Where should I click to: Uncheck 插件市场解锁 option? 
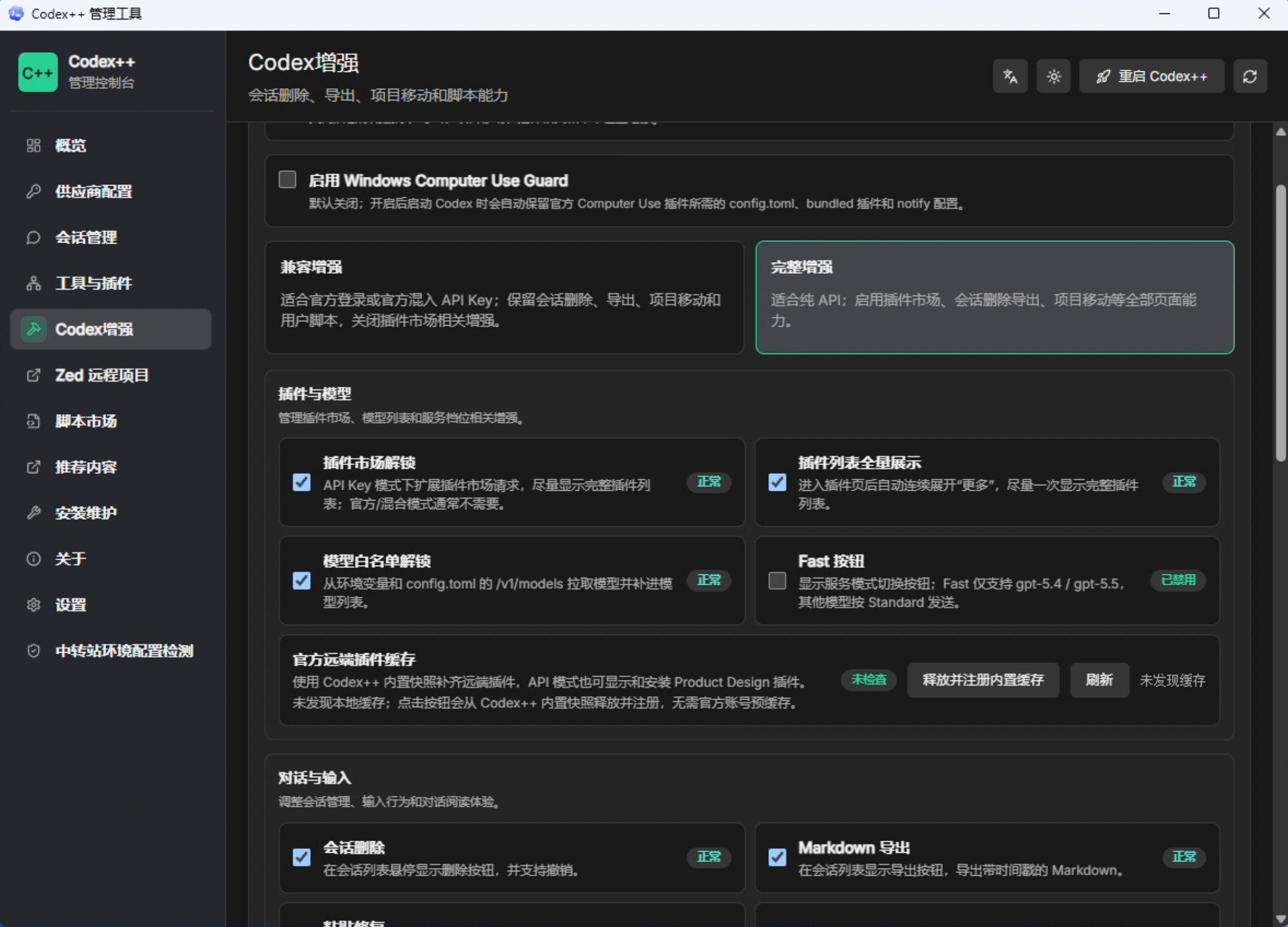302,482
